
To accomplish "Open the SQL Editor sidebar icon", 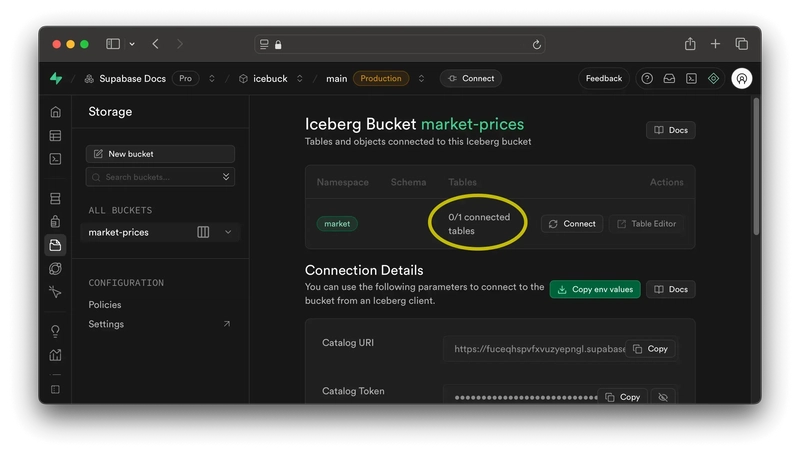I will [56, 159].
